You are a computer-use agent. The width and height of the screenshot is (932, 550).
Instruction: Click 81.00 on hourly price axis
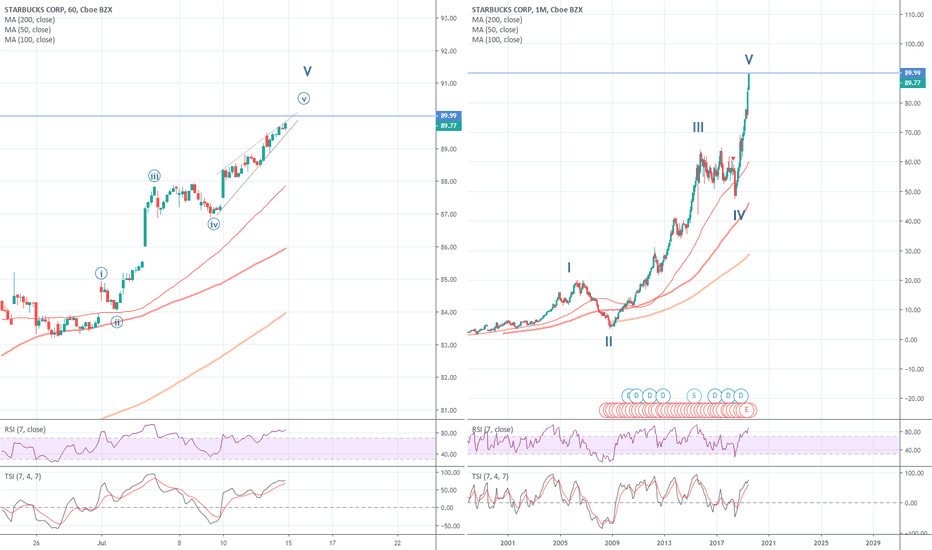point(449,410)
